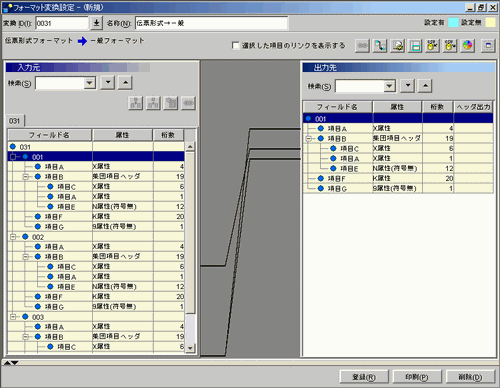Viewport: 500px width, 388px height.
Task: Click the grayed copy-pages icon in the 入力元 panel
Action: pos(171,103)
